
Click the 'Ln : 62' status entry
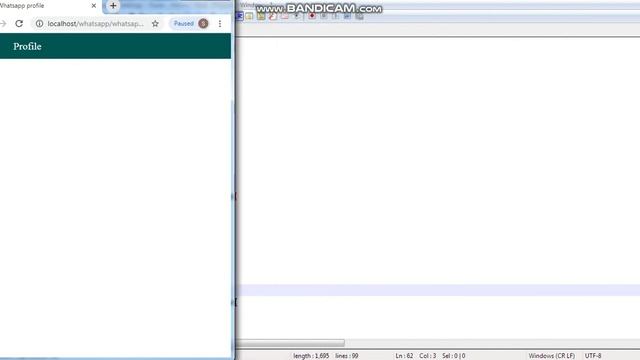404,356
